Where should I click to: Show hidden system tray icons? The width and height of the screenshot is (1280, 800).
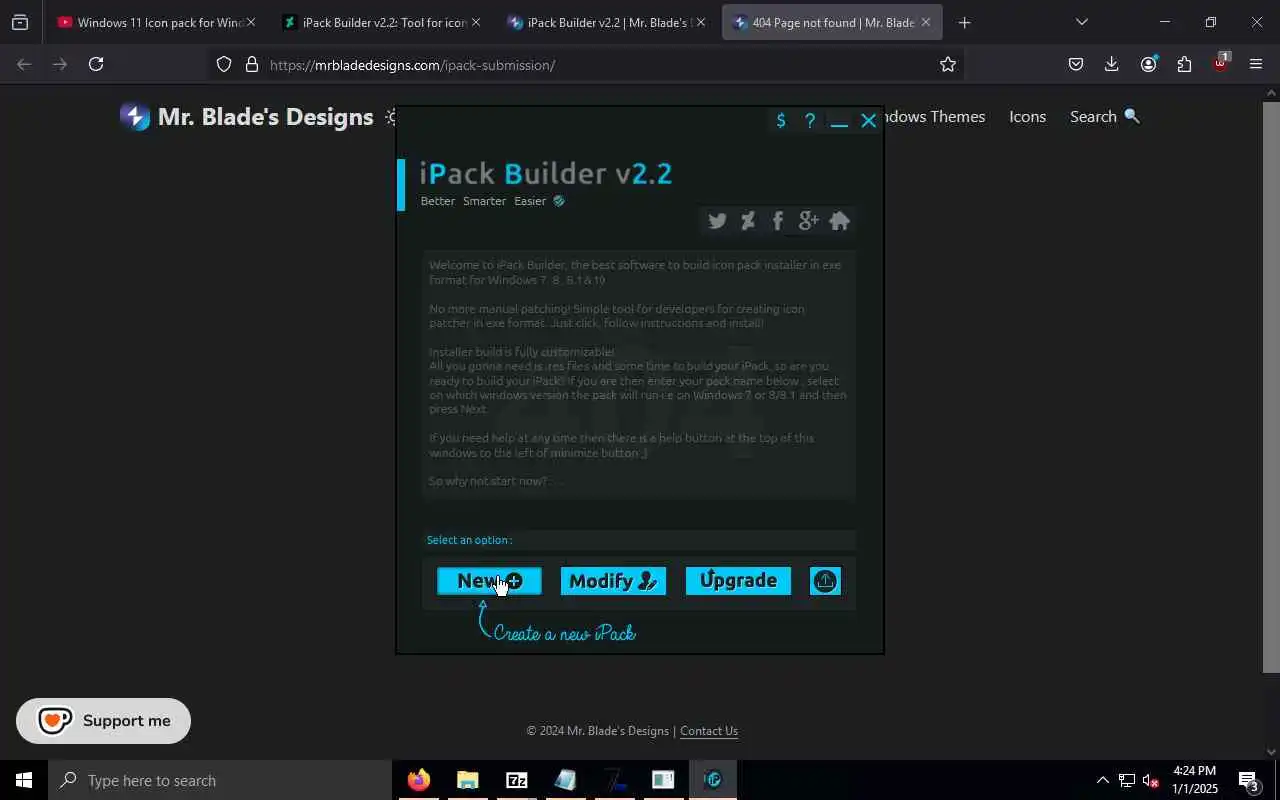[1102, 780]
